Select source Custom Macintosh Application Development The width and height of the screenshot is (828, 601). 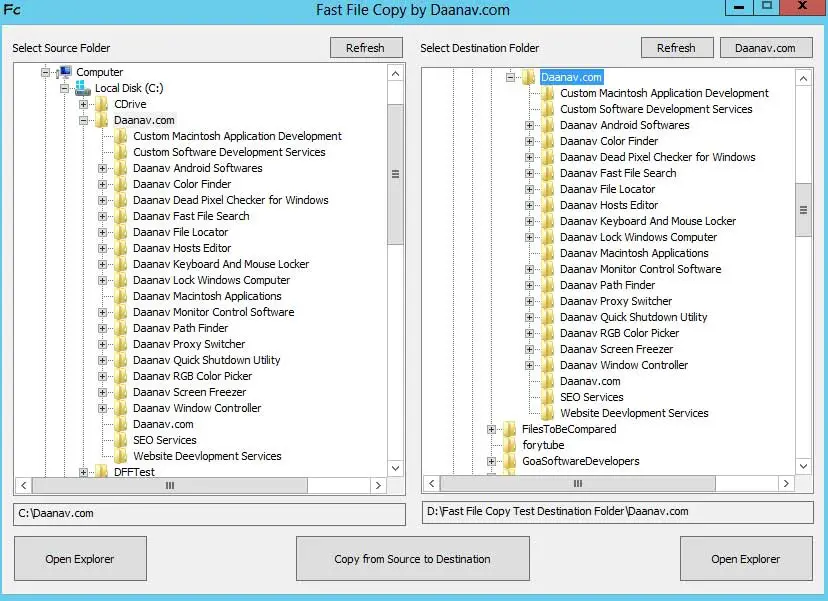click(x=237, y=136)
